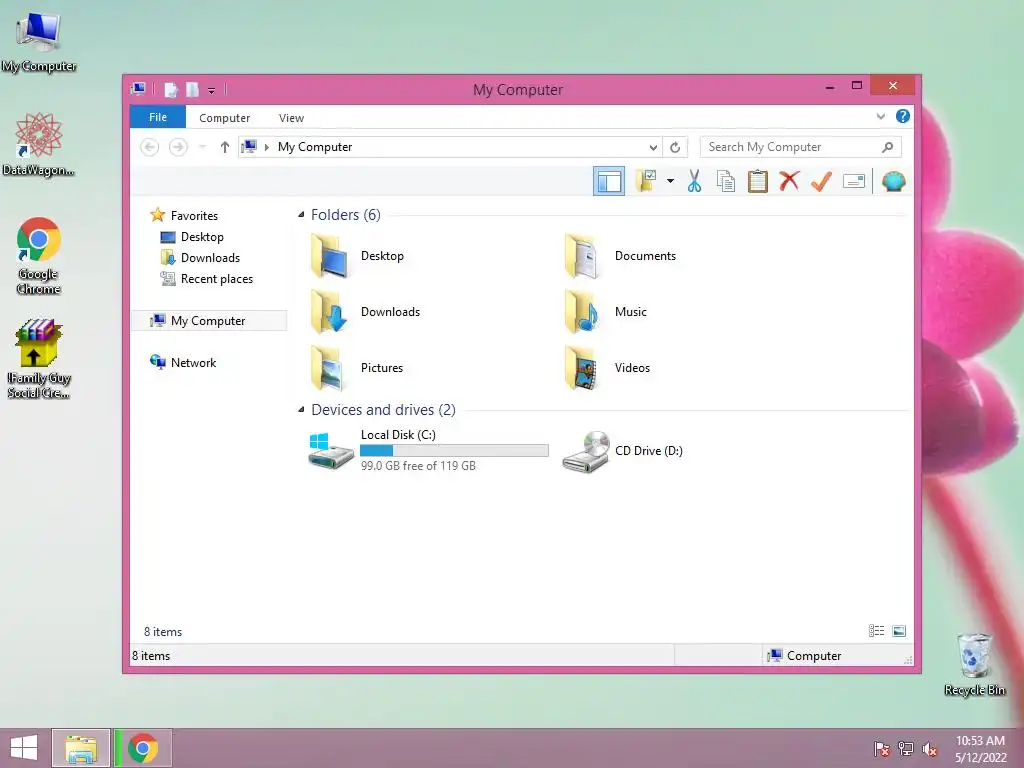
Task: Click the folder options toolbar icon
Action: pyautogui.click(x=646, y=181)
